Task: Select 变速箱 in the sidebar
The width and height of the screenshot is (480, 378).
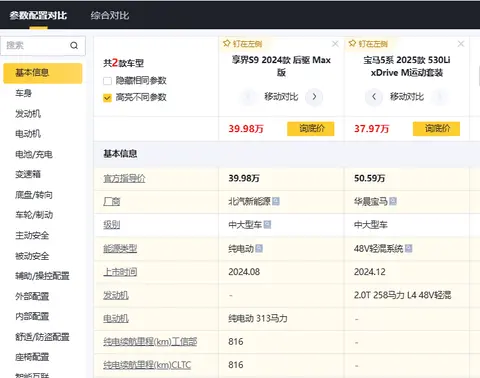Action: click(x=28, y=174)
